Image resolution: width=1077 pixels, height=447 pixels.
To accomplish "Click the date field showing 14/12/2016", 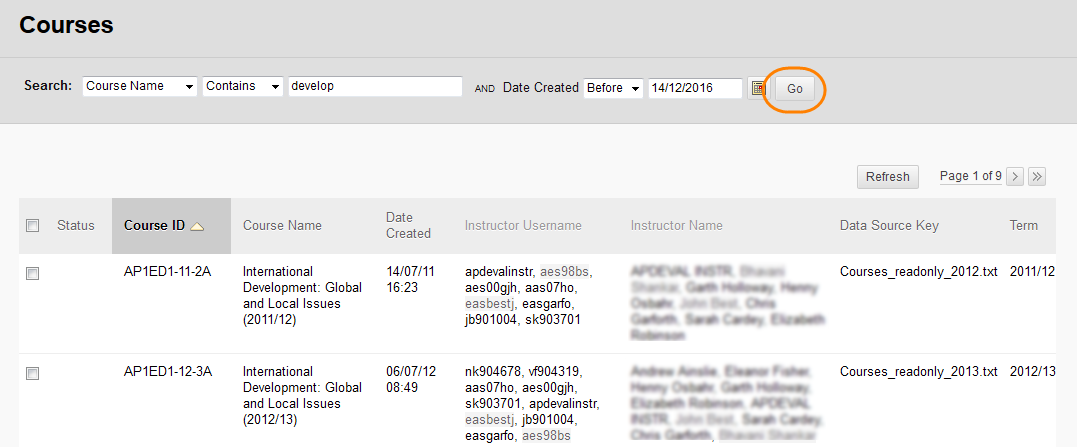I will tap(694, 88).
